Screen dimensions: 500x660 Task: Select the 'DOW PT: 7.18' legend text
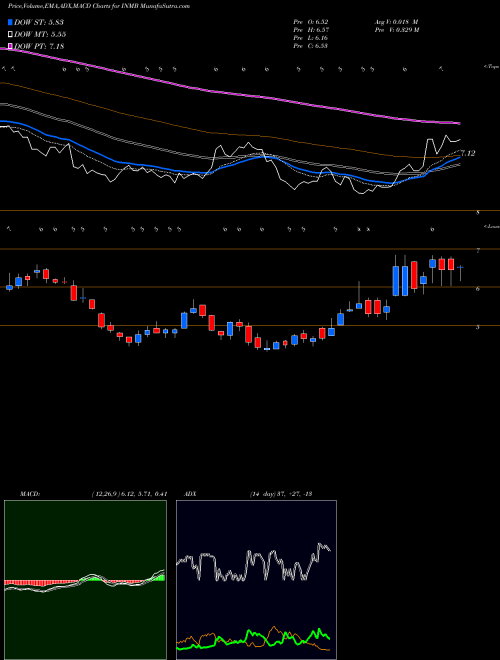pyautogui.click(x=39, y=46)
